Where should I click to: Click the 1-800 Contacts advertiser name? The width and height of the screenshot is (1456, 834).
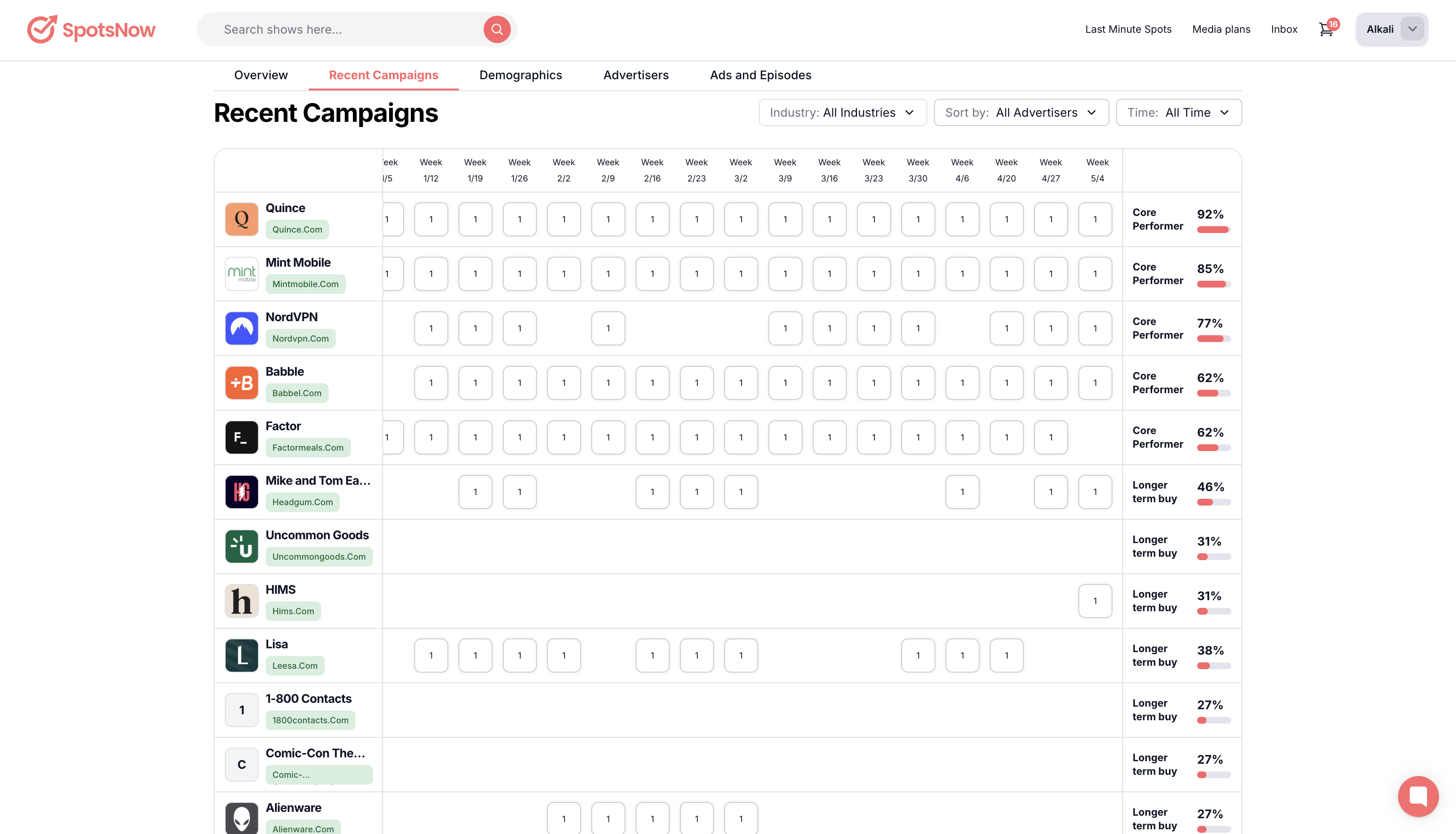tap(309, 699)
